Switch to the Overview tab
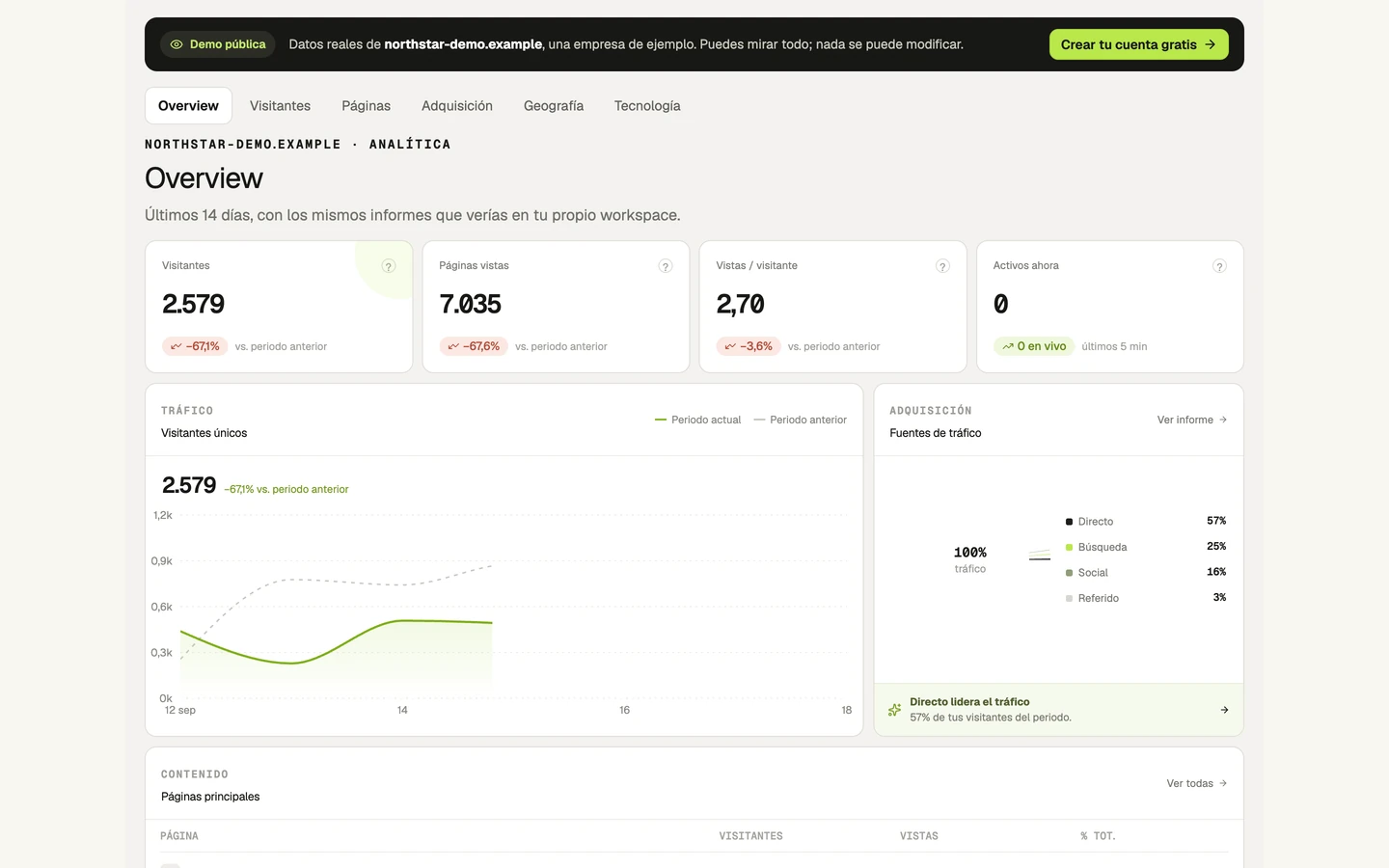The image size is (1389, 868). coord(188,106)
